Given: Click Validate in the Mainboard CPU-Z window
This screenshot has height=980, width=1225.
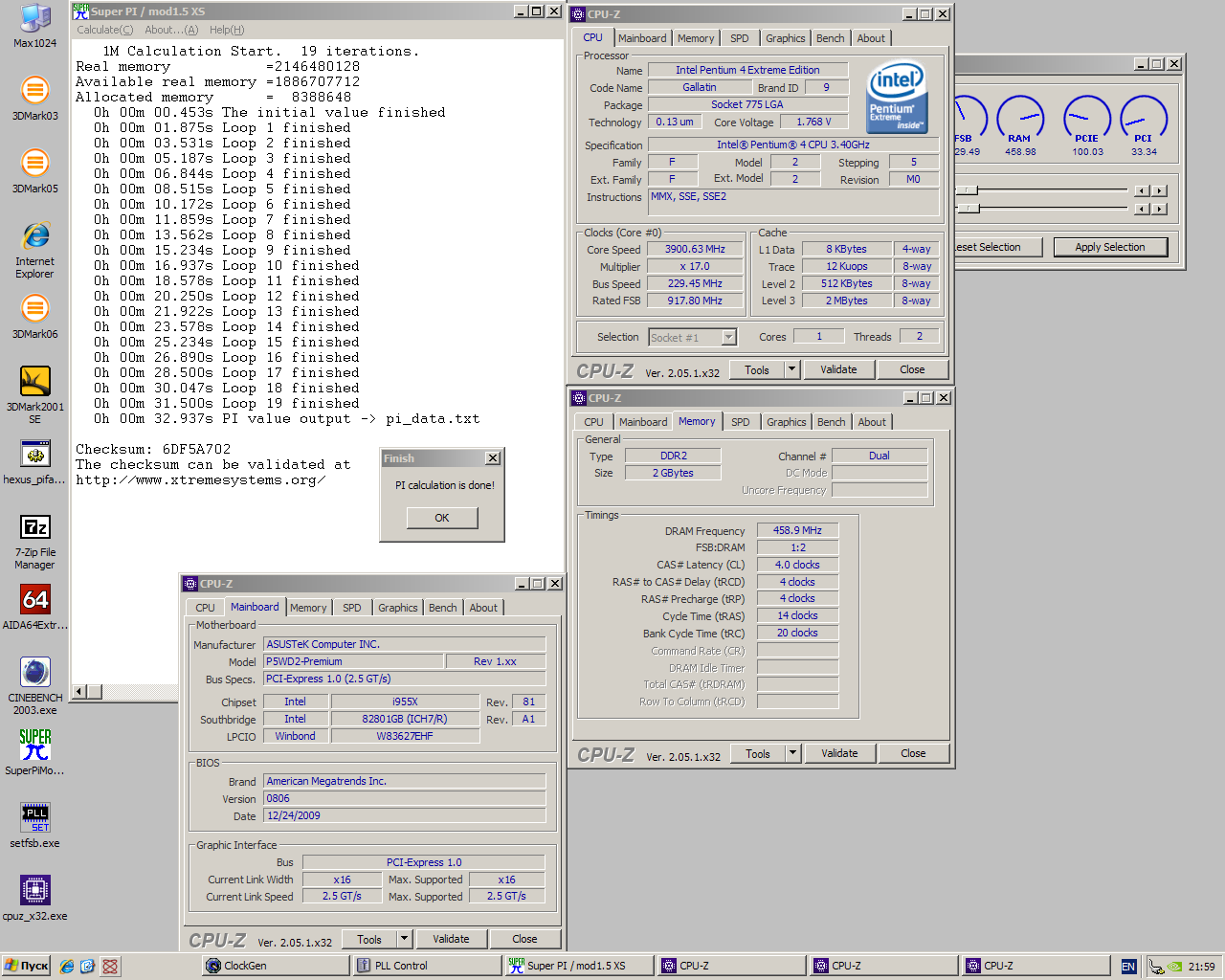Looking at the screenshot, I should click(x=452, y=939).
